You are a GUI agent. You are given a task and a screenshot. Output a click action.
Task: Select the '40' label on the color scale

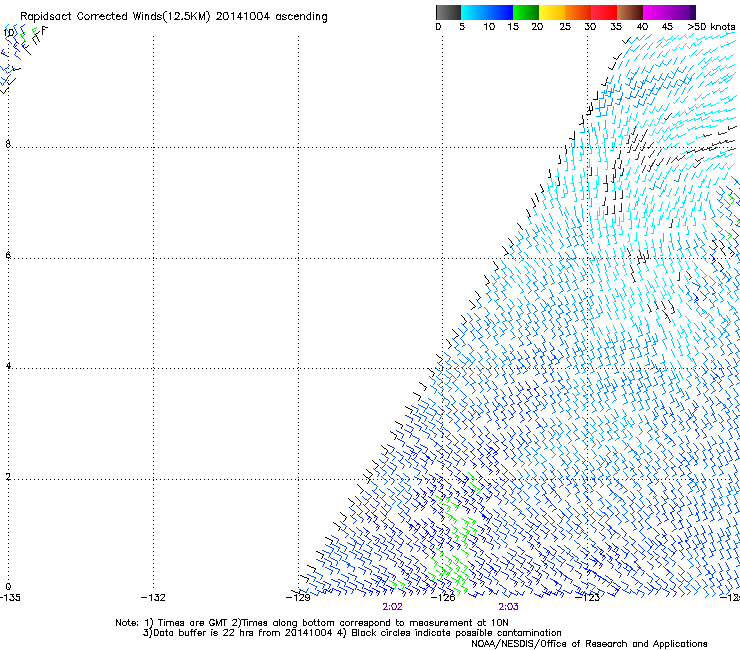[642, 26]
